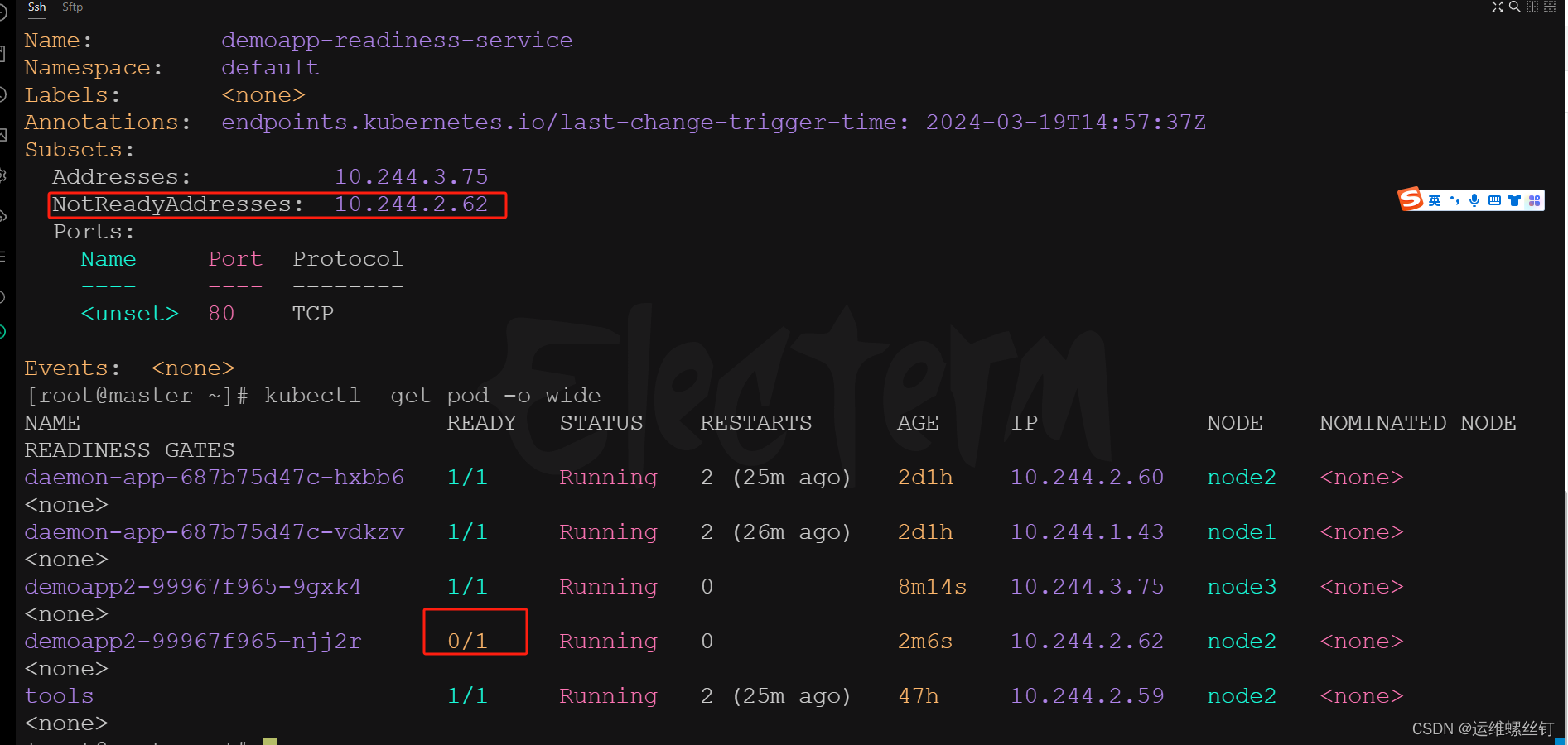Viewport: 1568px width, 745px height.
Task: Open Sogou skin shirt icon
Action: (1514, 200)
